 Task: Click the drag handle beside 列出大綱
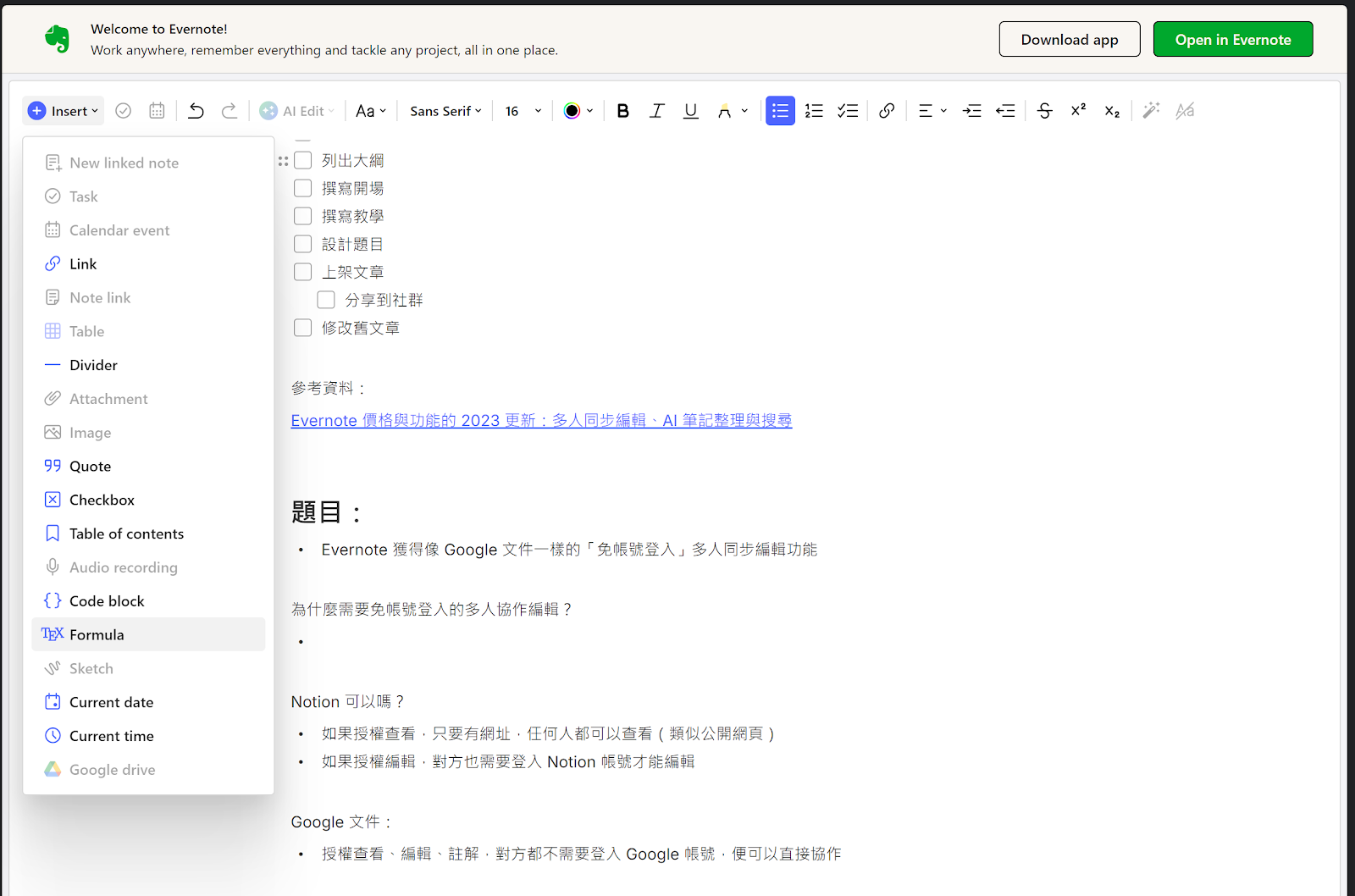point(283,161)
